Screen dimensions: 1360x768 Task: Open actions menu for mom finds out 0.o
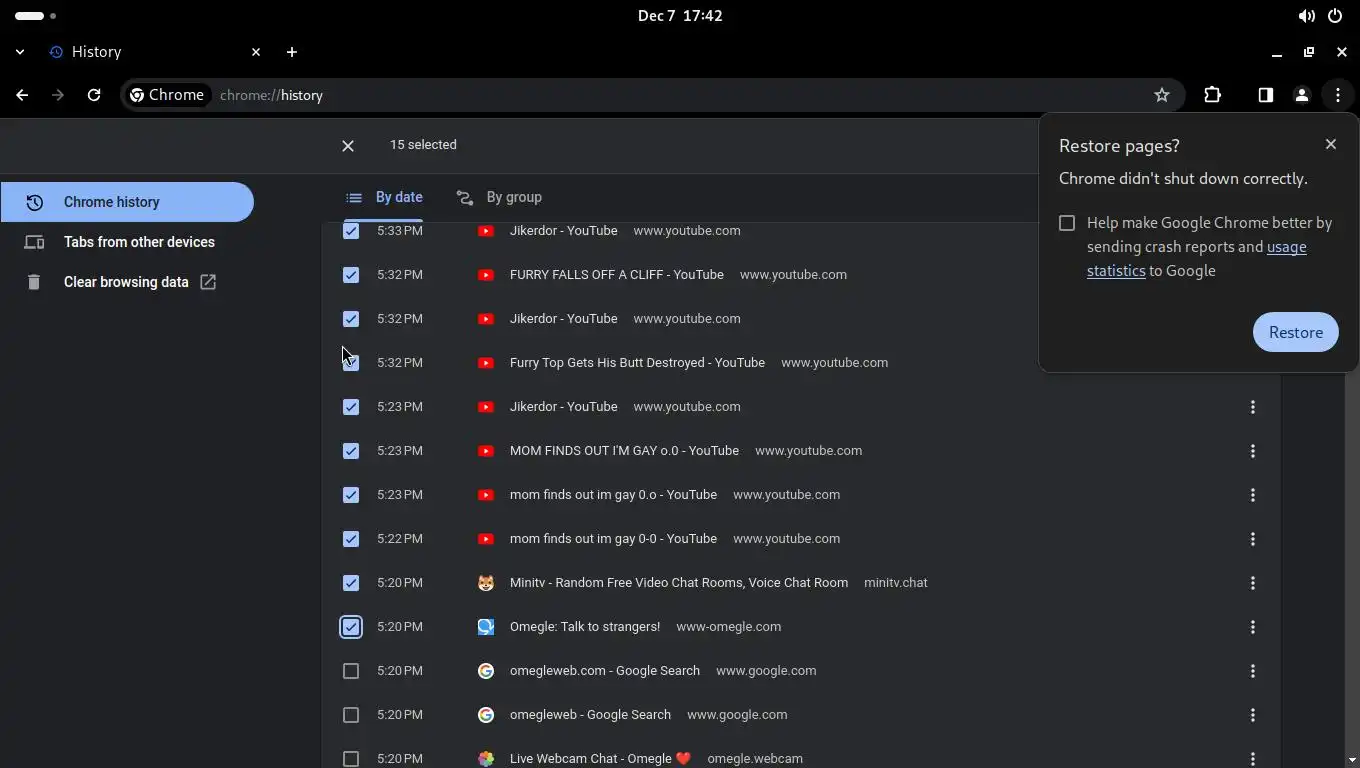pos(1253,495)
